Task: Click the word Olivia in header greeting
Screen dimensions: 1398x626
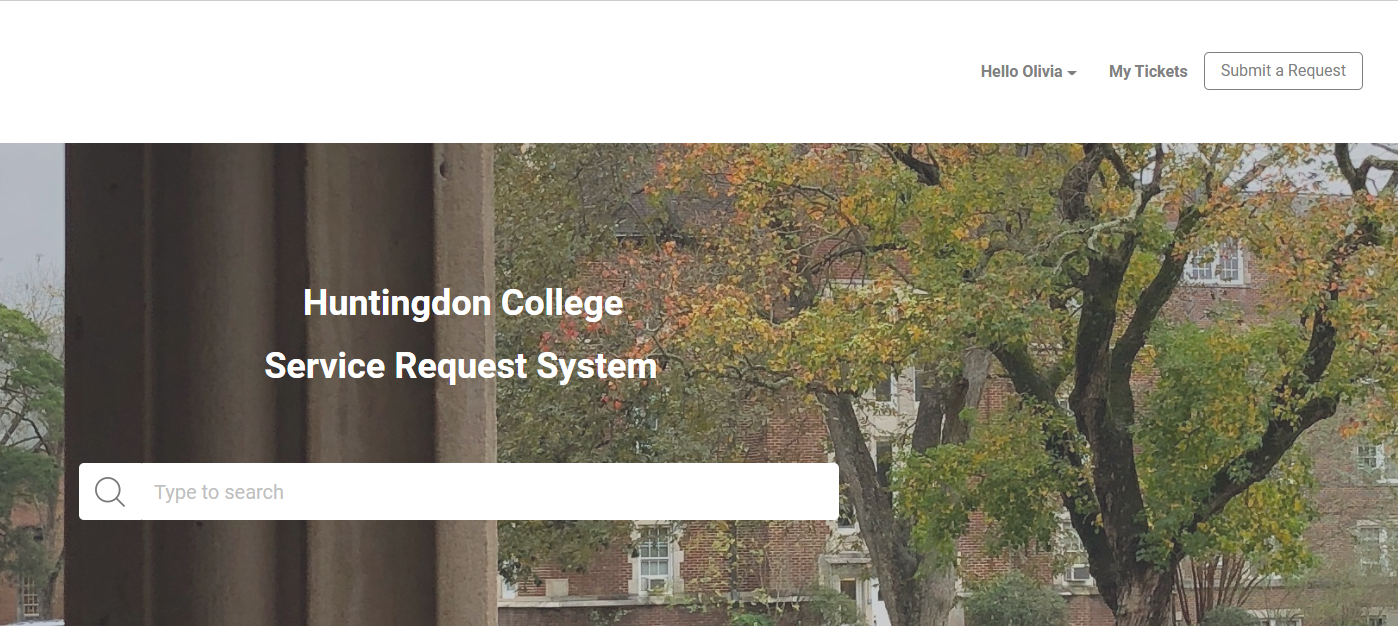Action: coord(1042,71)
